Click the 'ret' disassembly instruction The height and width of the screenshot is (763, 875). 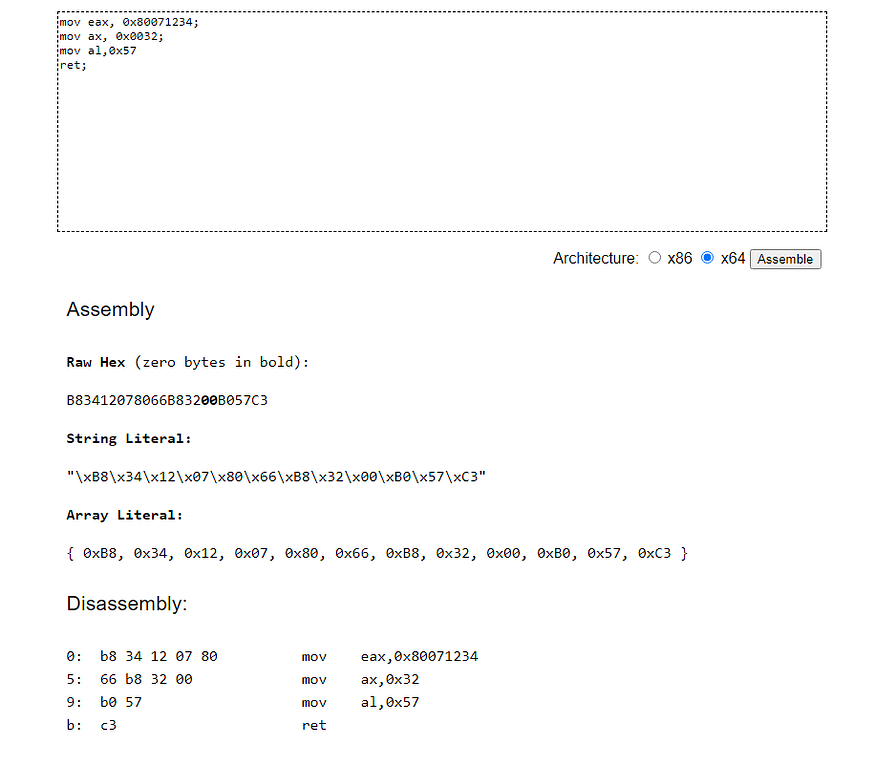(314, 725)
